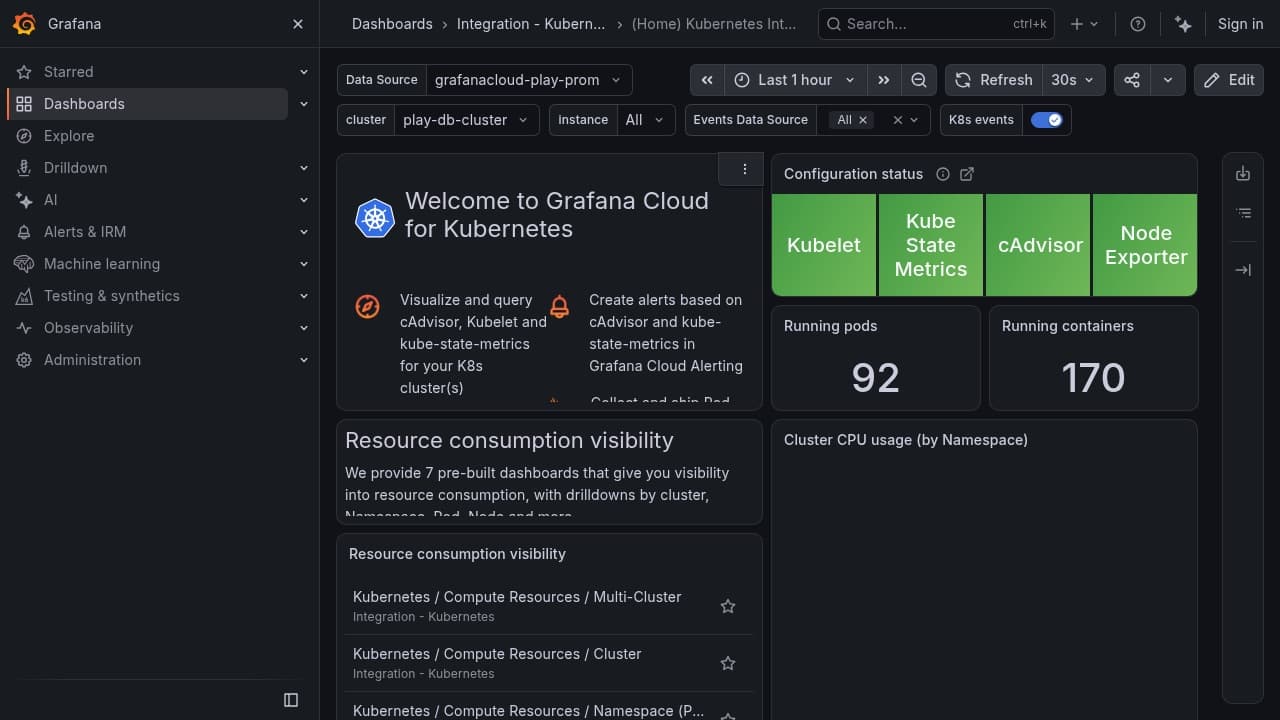The height and width of the screenshot is (720, 1280).
Task: Click the Edit dashboard button
Action: point(1229,80)
